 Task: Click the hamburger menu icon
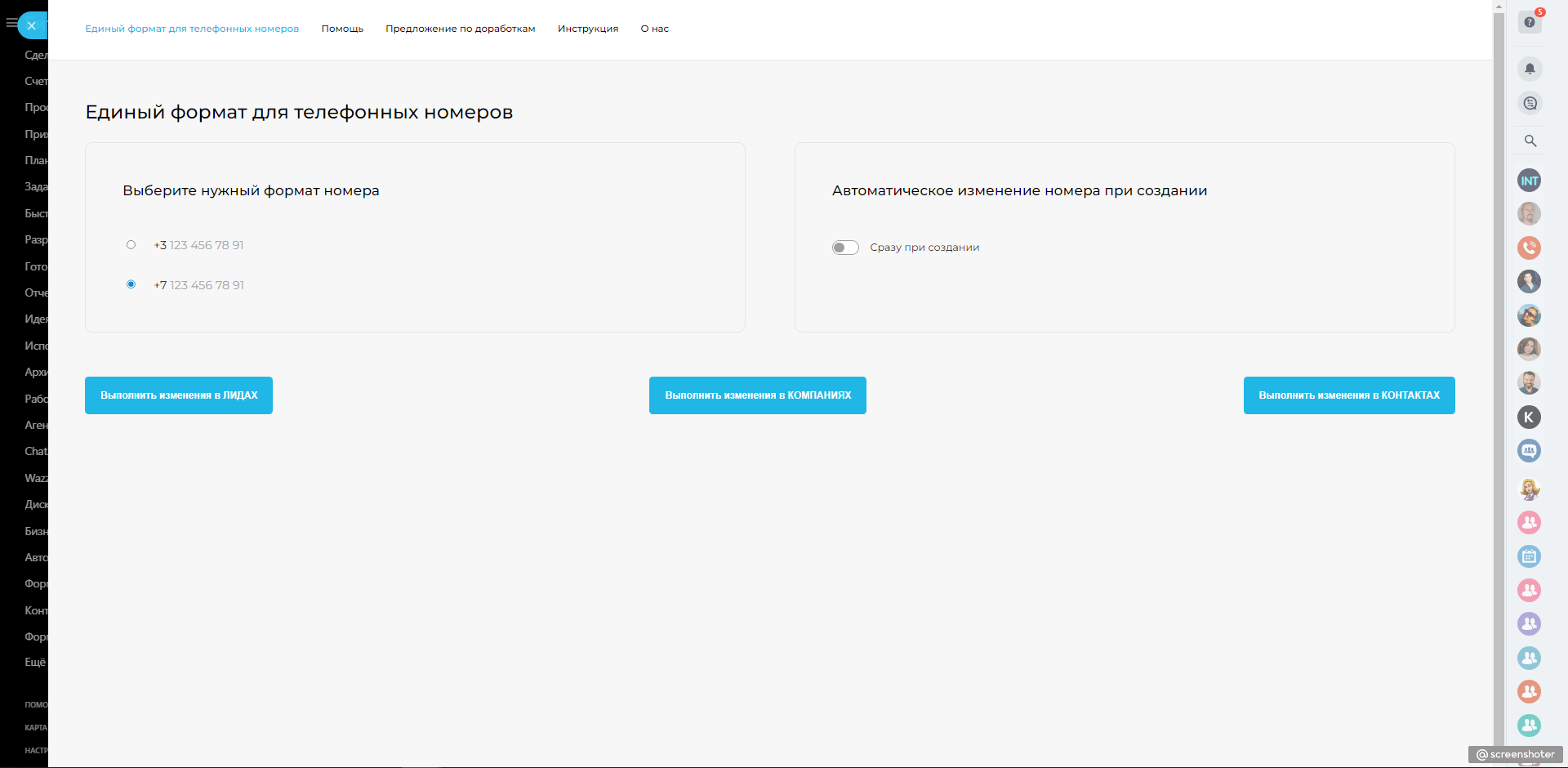click(x=11, y=24)
